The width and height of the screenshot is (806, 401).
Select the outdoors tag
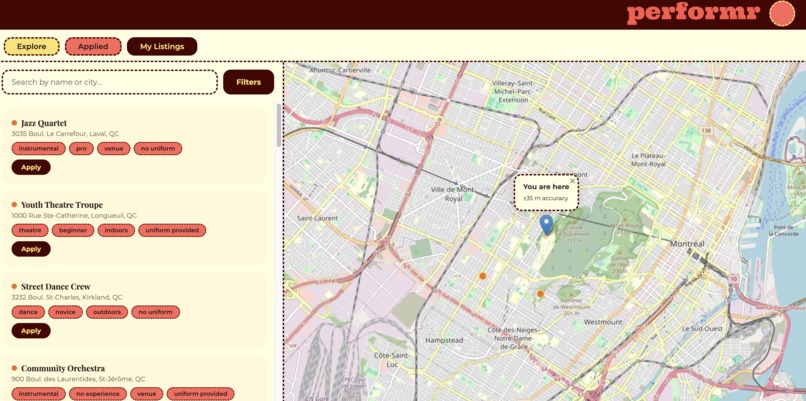[107, 312]
